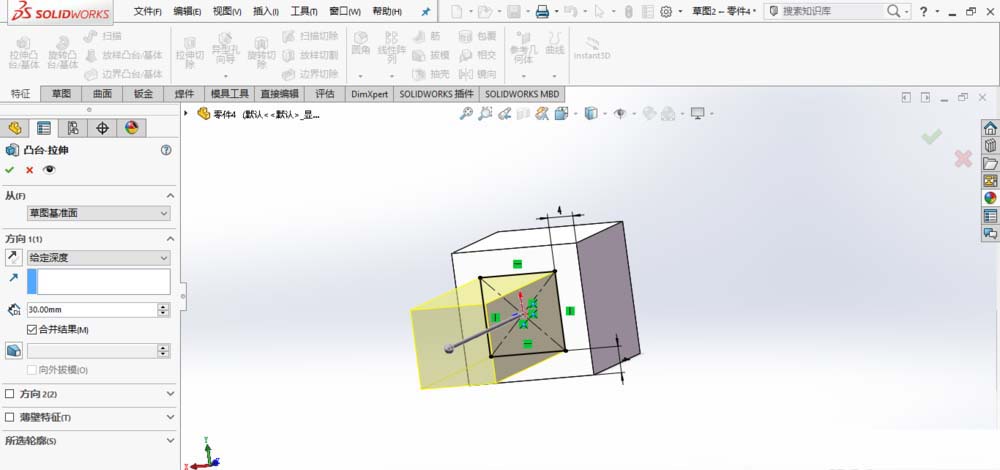Expand the 薄壁特征 section chevron
Viewport: 1000px width, 470px height.
point(170,417)
